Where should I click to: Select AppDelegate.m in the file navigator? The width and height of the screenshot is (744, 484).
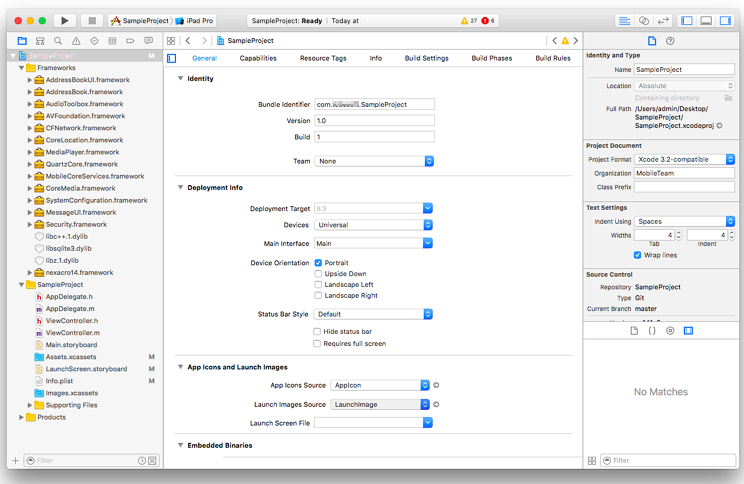point(68,309)
